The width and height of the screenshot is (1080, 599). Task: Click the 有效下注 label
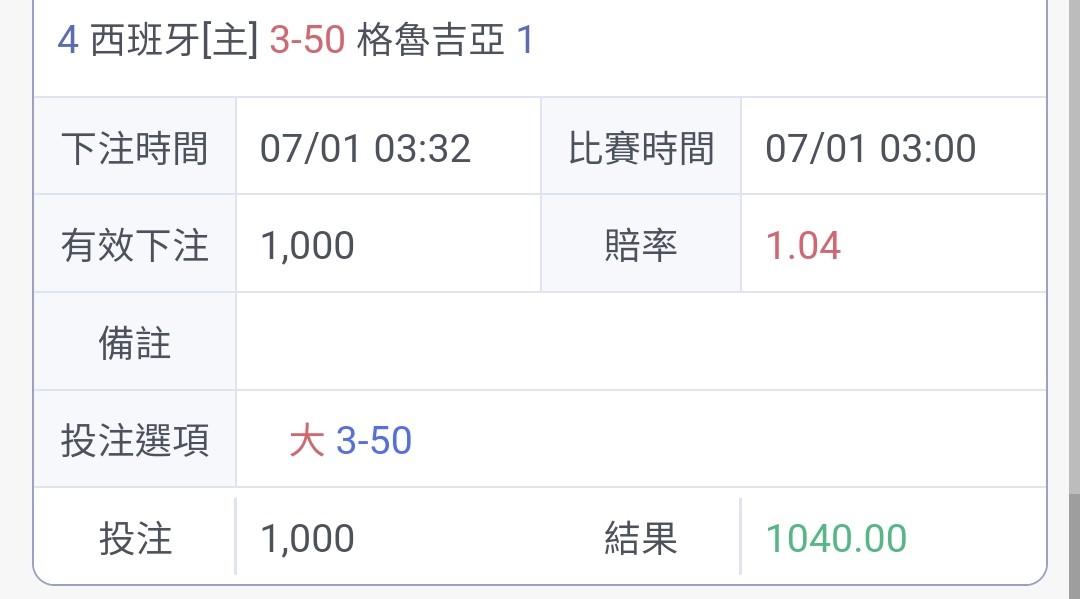click(134, 245)
